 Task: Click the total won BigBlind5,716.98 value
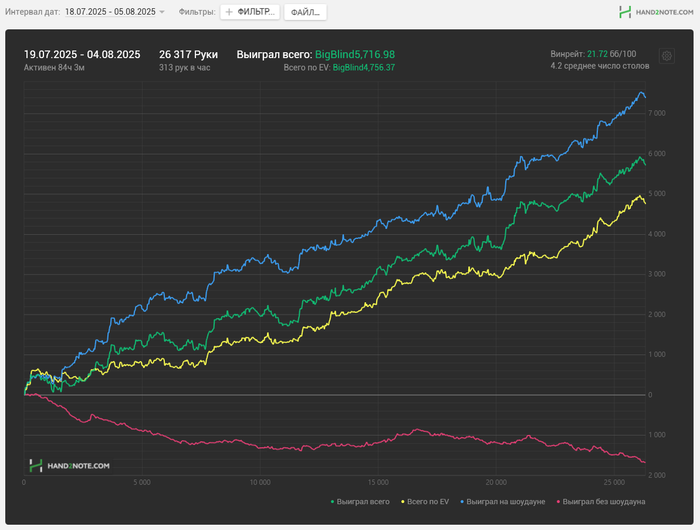tap(355, 54)
